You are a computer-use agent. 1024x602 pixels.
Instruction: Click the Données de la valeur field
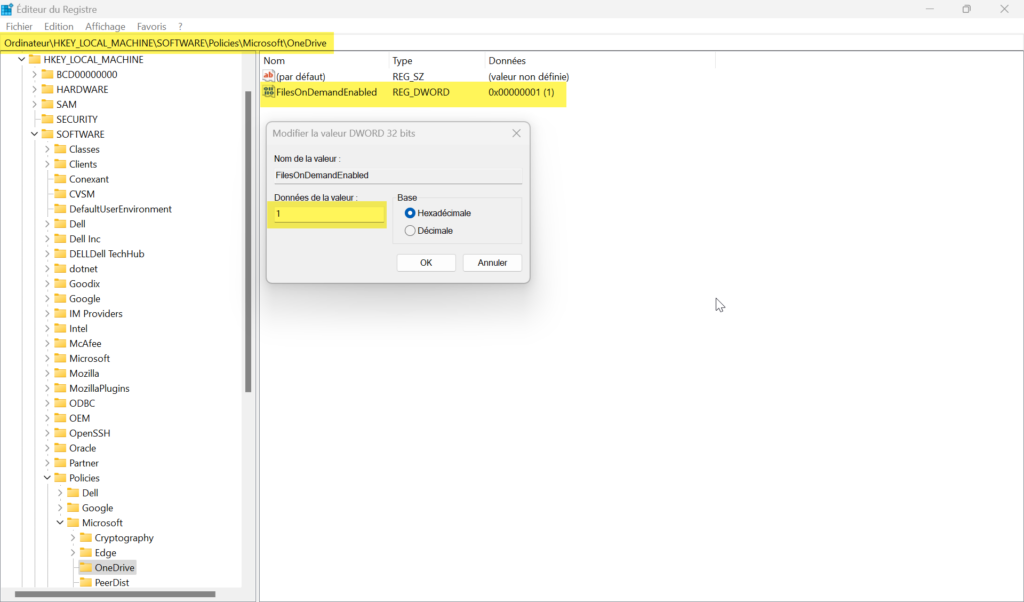pyautogui.click(x=329, y=214)
